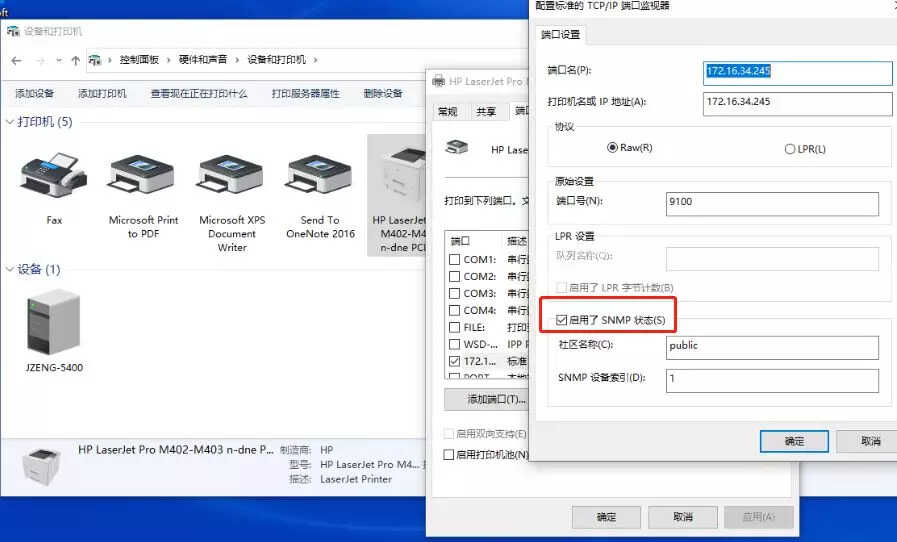Select the Raw(R) protocol radio button

pos(614,148)
